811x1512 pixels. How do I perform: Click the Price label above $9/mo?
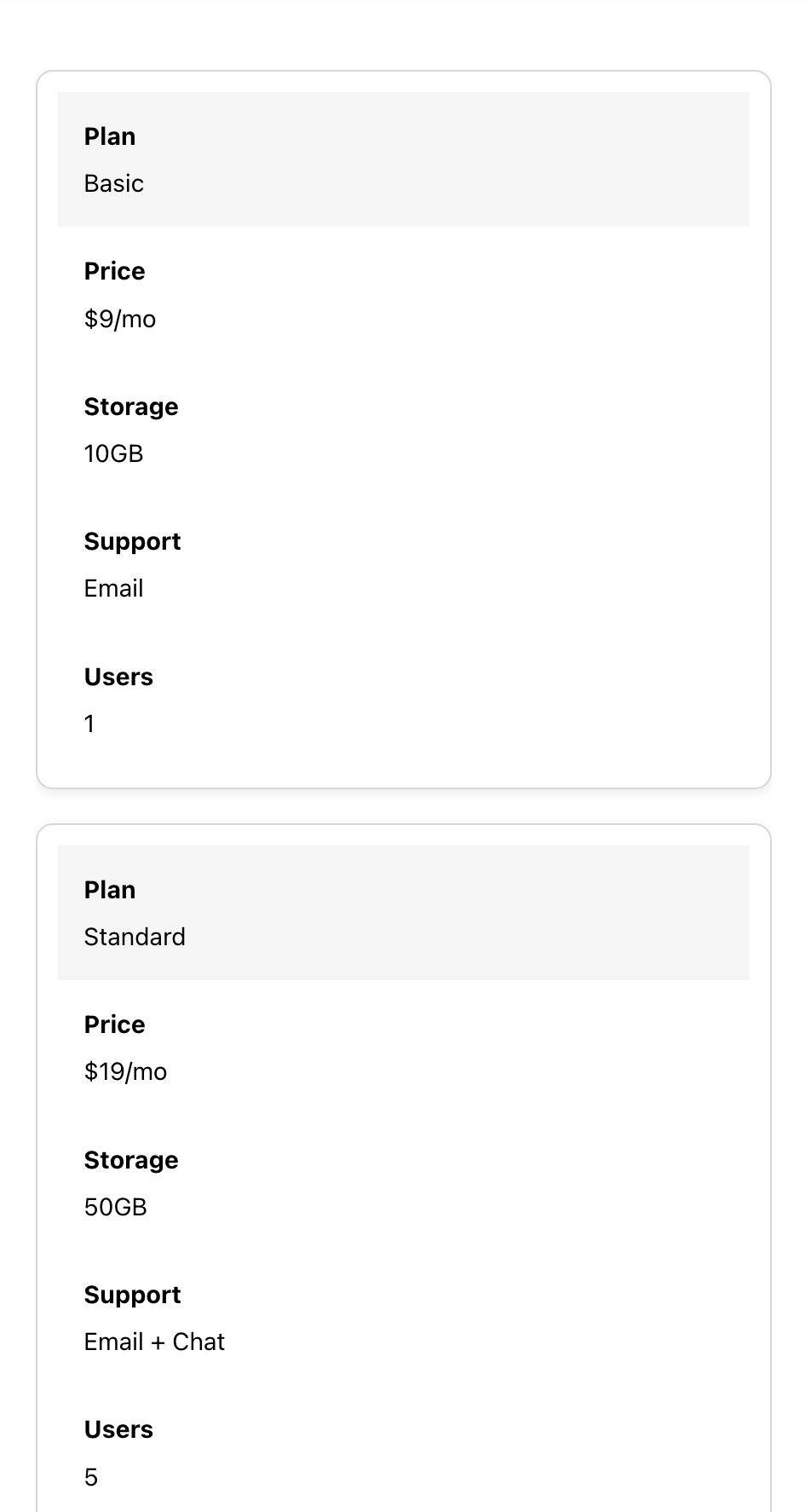(114, 271)
